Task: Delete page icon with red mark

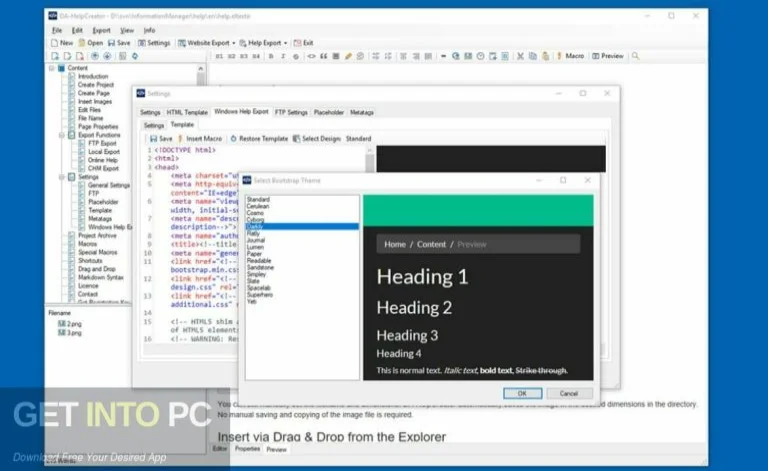Action: (79, 56)
